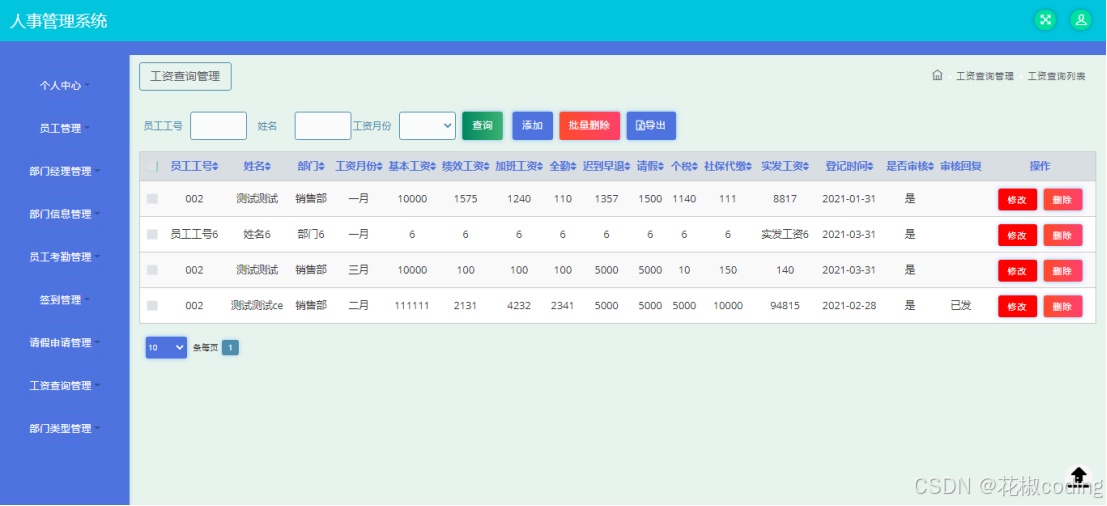Click the 人事管理系统 header title
The width and height of the screenshot is (1107, 506).
(x=59, y=20)
